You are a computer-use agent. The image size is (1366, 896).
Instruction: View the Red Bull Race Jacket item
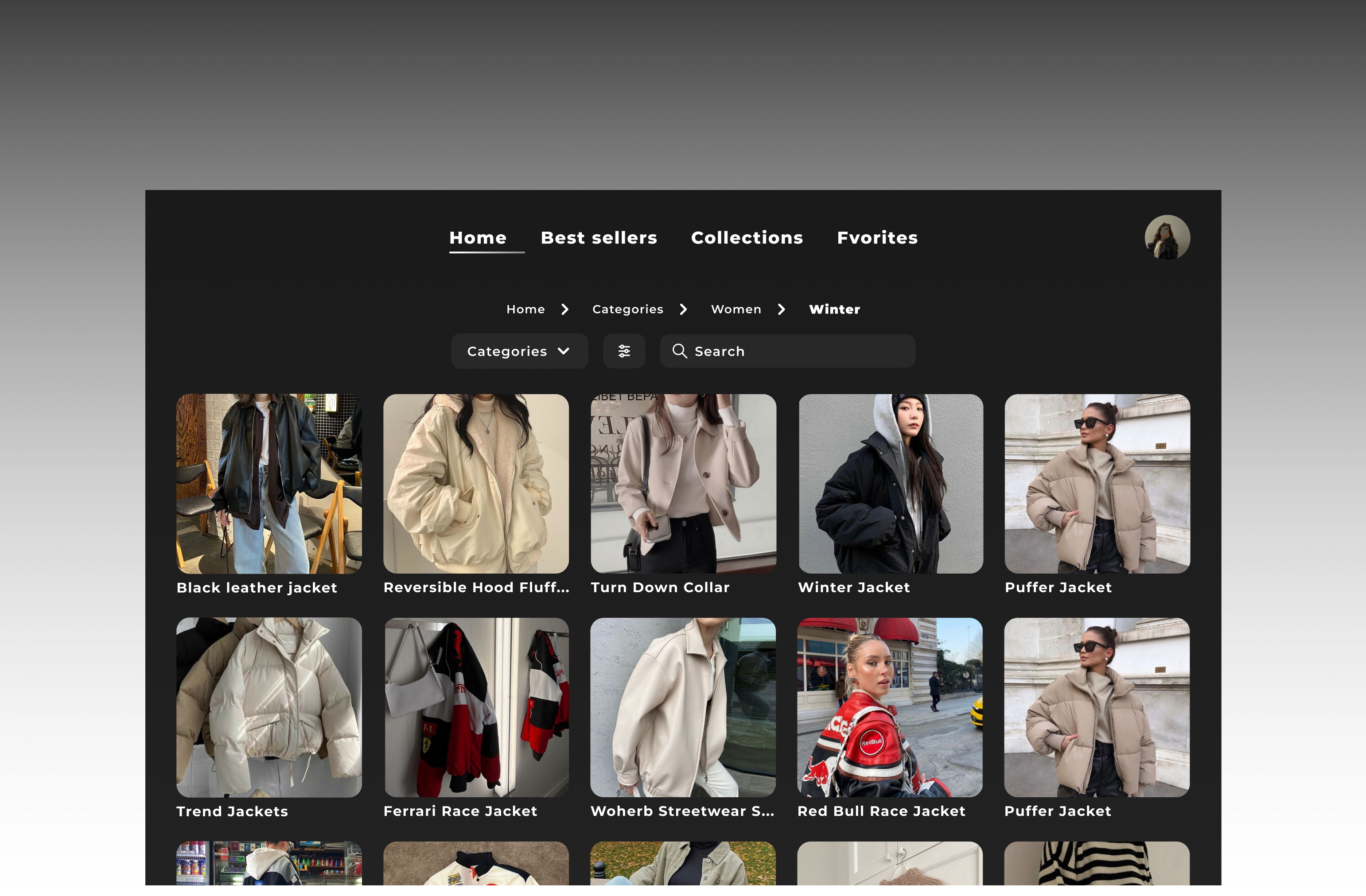pos(890,707)
